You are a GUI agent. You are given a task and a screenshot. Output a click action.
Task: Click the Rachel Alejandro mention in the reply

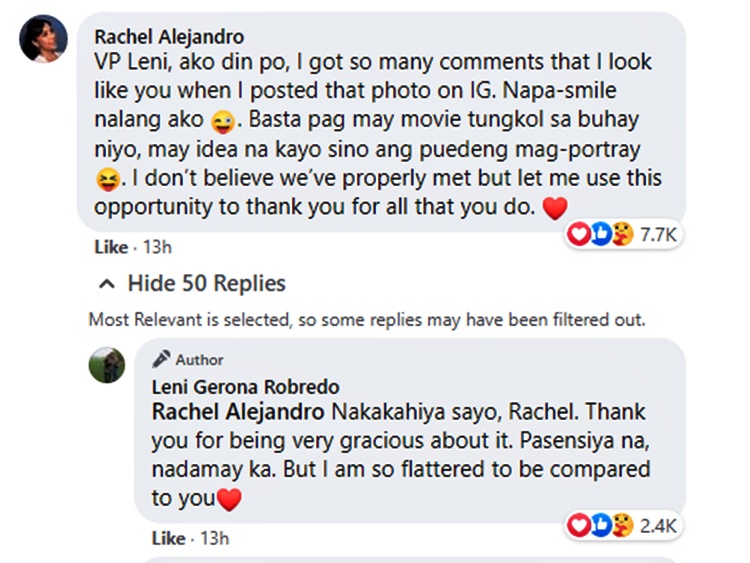pyautogui.click(x=237, y=412)
